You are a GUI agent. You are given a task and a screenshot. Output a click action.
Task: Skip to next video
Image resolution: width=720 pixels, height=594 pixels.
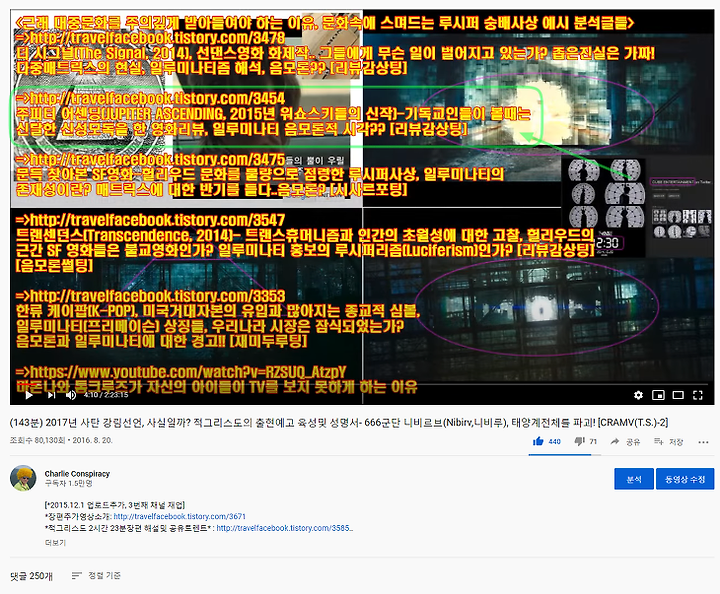51,395
